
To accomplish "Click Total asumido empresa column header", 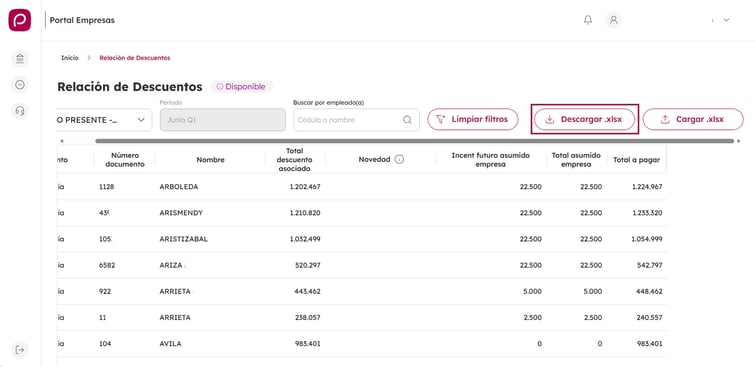I will (x=576, y=159).
